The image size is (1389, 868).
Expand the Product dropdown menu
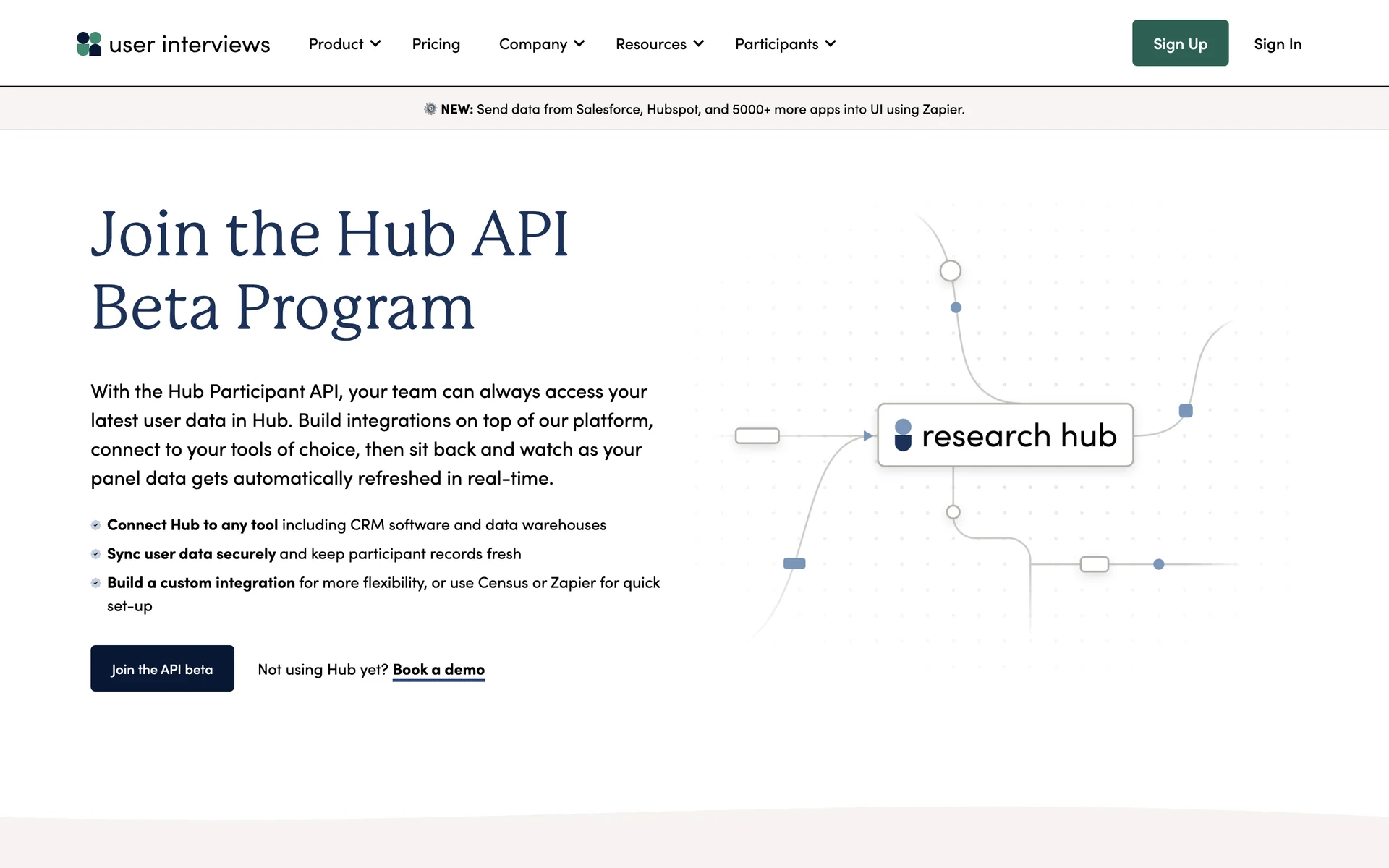pos(344,44)
